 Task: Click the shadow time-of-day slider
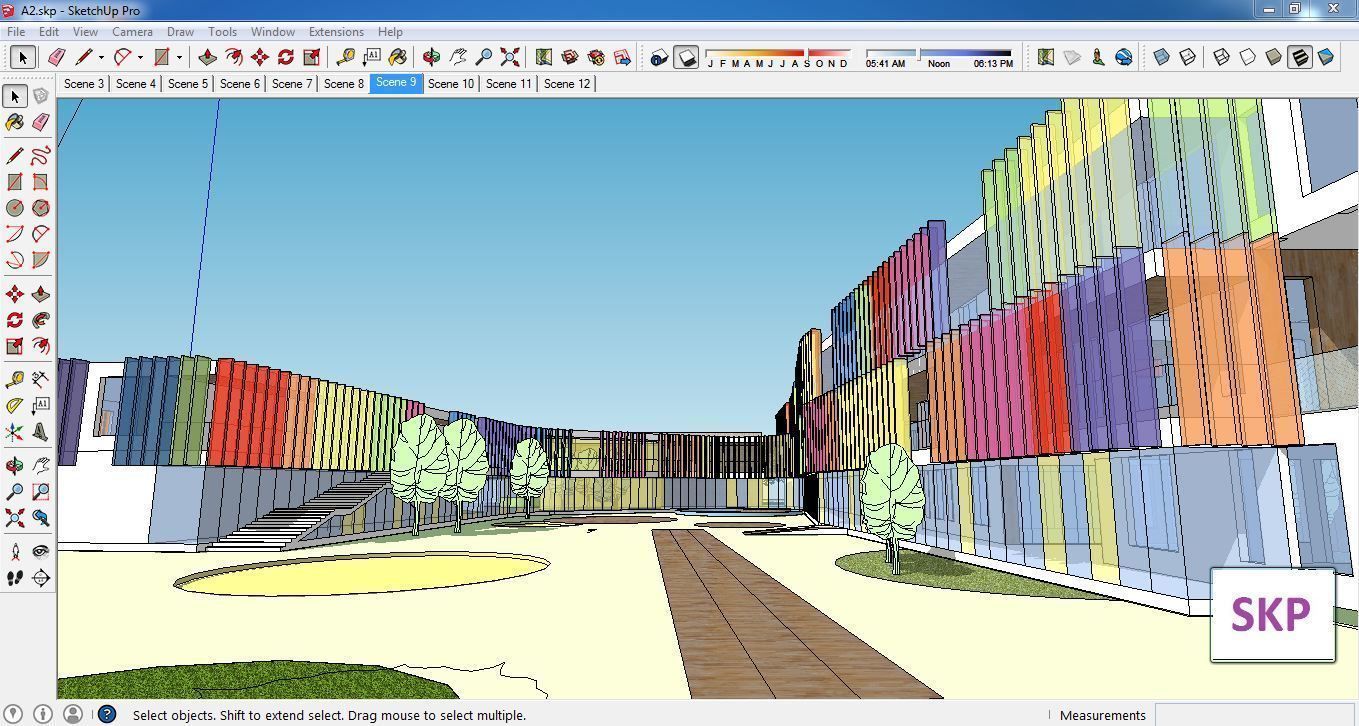click(x=939, y=53)
